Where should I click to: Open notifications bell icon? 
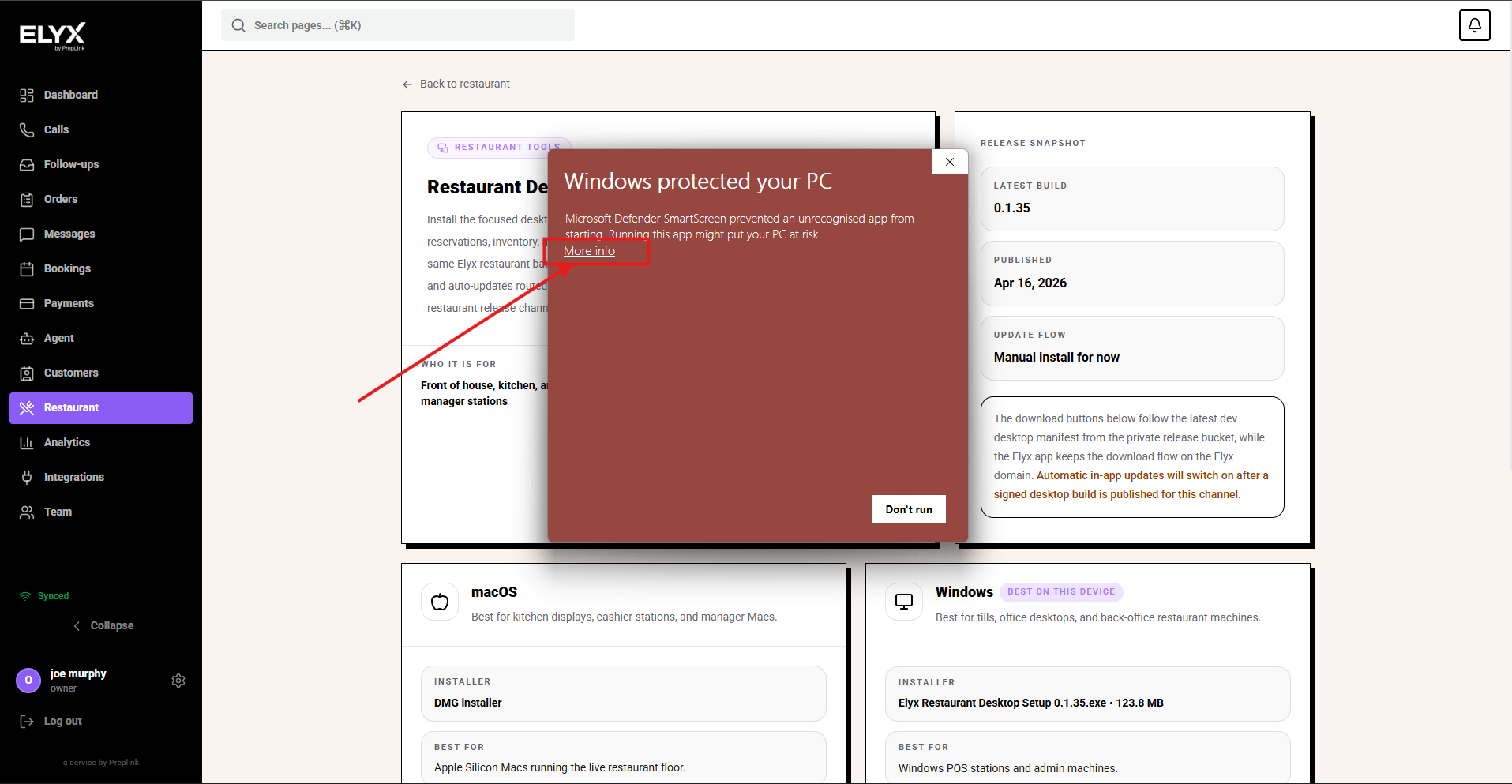[x=1474, y=25]
